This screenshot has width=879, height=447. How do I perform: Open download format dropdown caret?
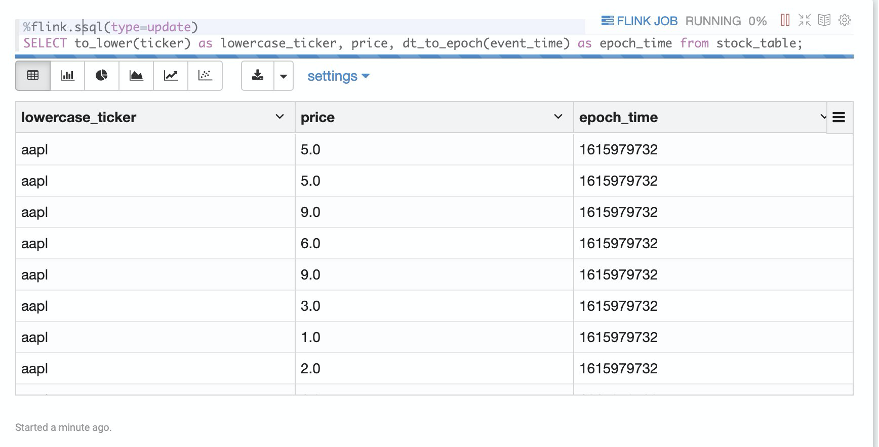(284, 76)
